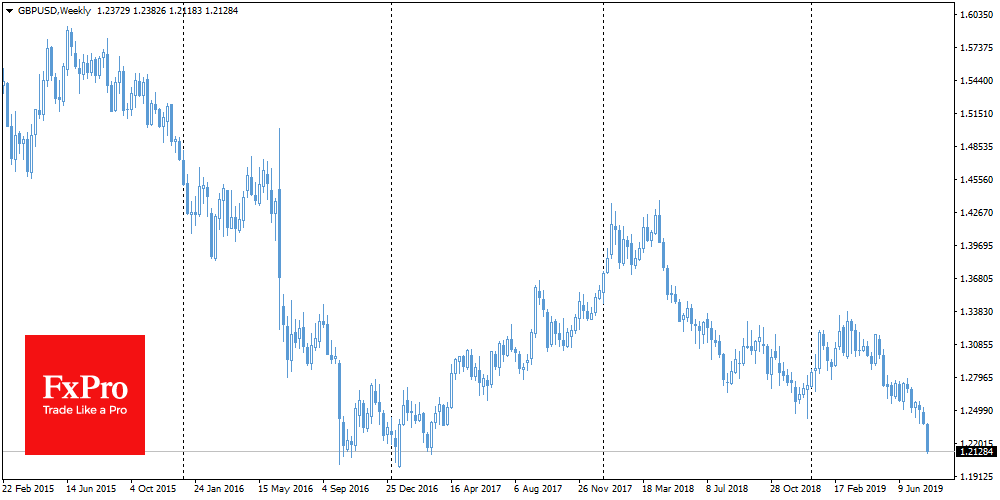The width and height of the screenshot is (1000, 500).
Task: Click the 6 Aug 2017 date label
Action: [x=540, y=490]
